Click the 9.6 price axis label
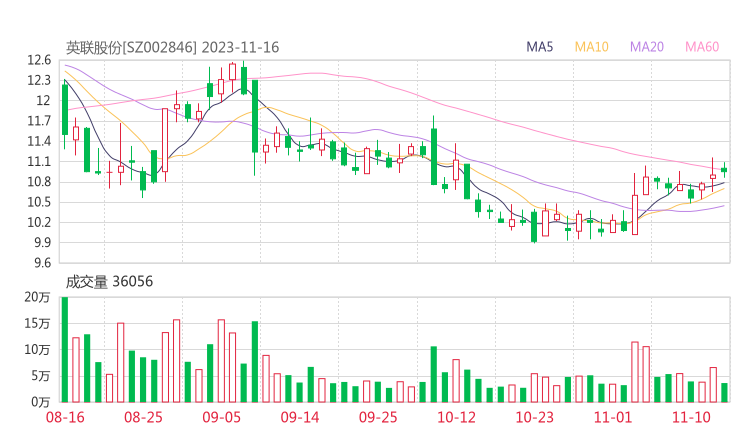This screenshot has height=440, width=740. coord(42,263)
